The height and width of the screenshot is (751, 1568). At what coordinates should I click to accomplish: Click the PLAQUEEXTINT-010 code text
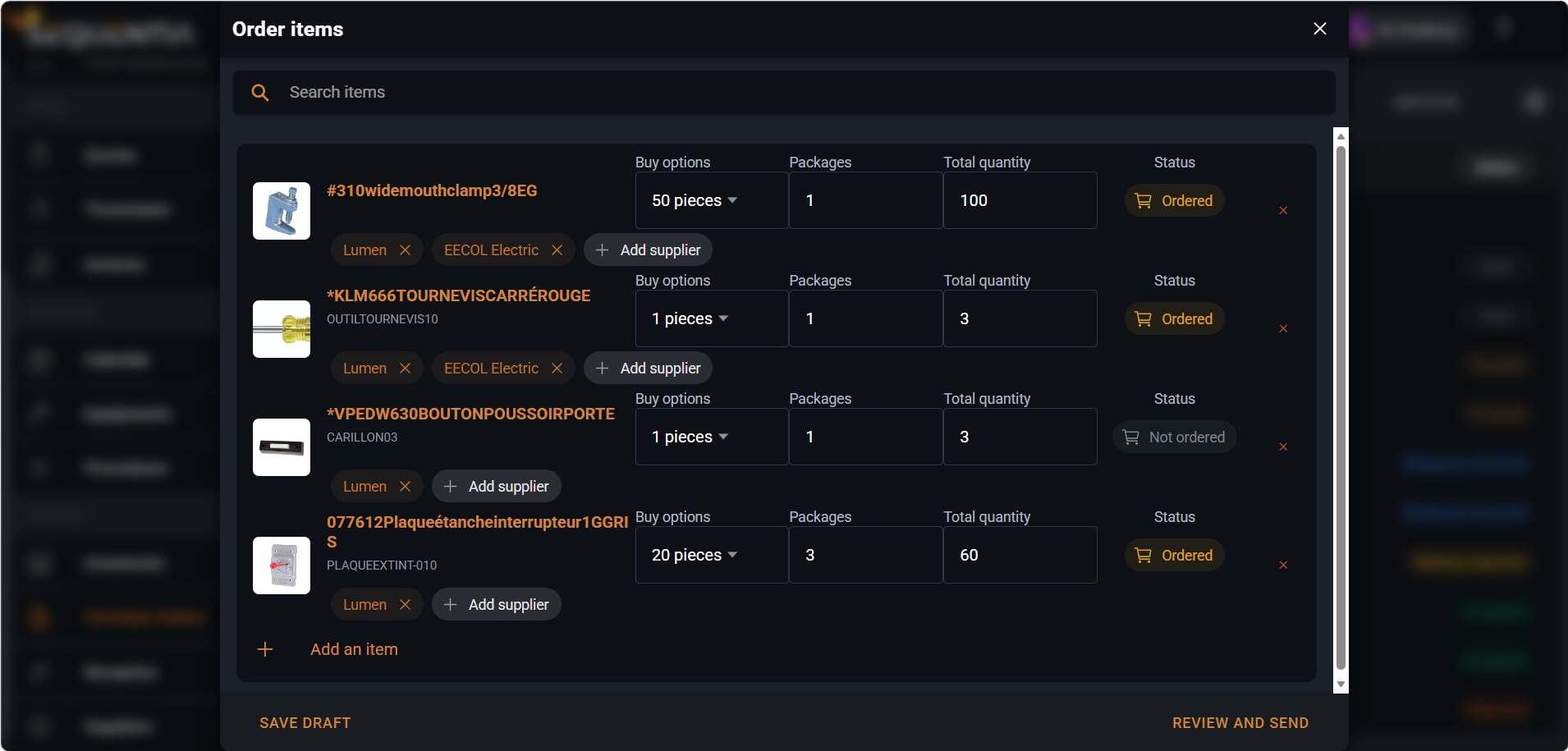click(382, 566)
